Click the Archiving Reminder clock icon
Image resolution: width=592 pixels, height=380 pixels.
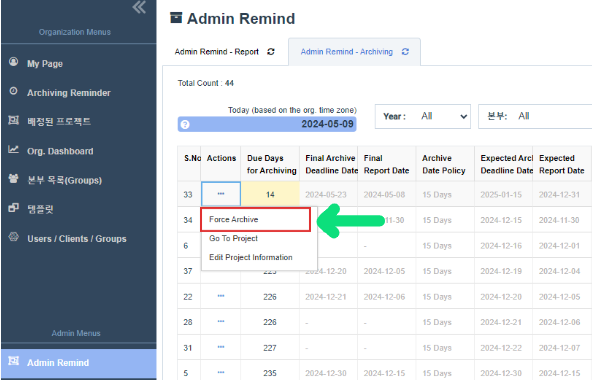(14, 91)
